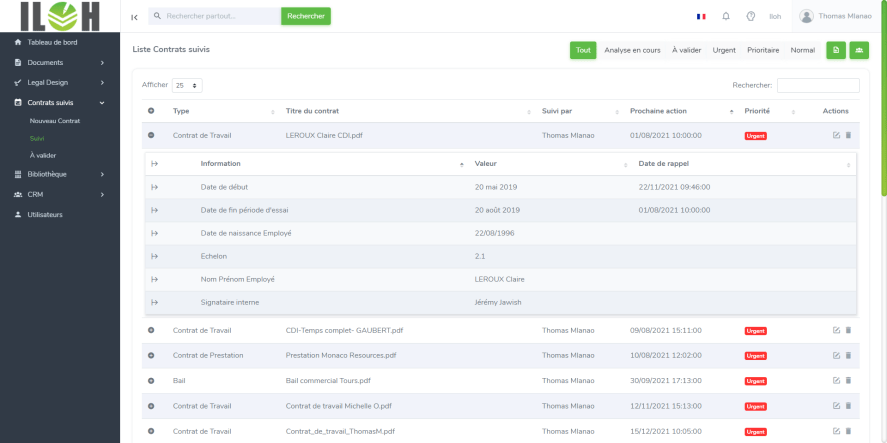Change language via the French flag
Image resolution: width=887 pixels, height=443 pixels.
coord(700,16)
